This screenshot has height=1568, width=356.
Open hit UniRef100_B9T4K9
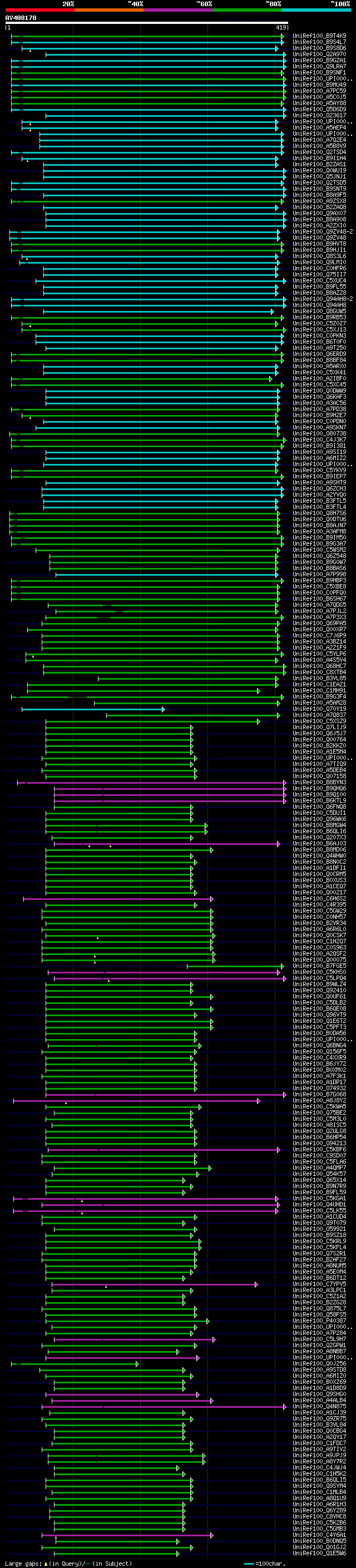(x=319, y=36)
